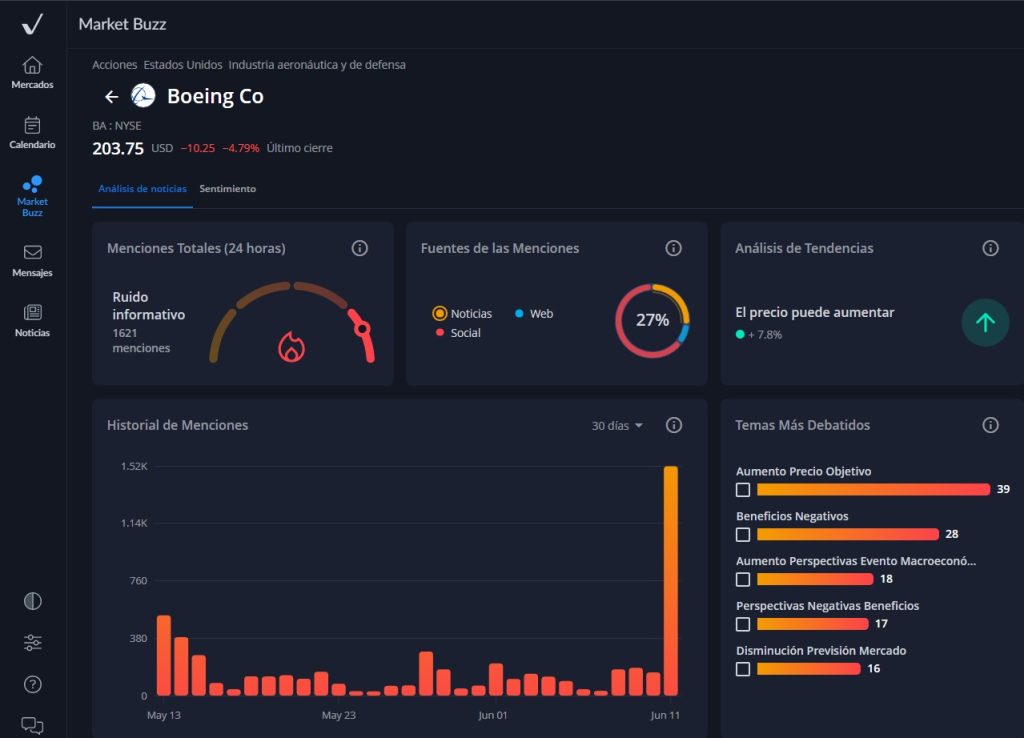Open the Estados Unidos breadcrumb link
The height and width of the screenshot is (738, 1024).
[x=183, y=65]
